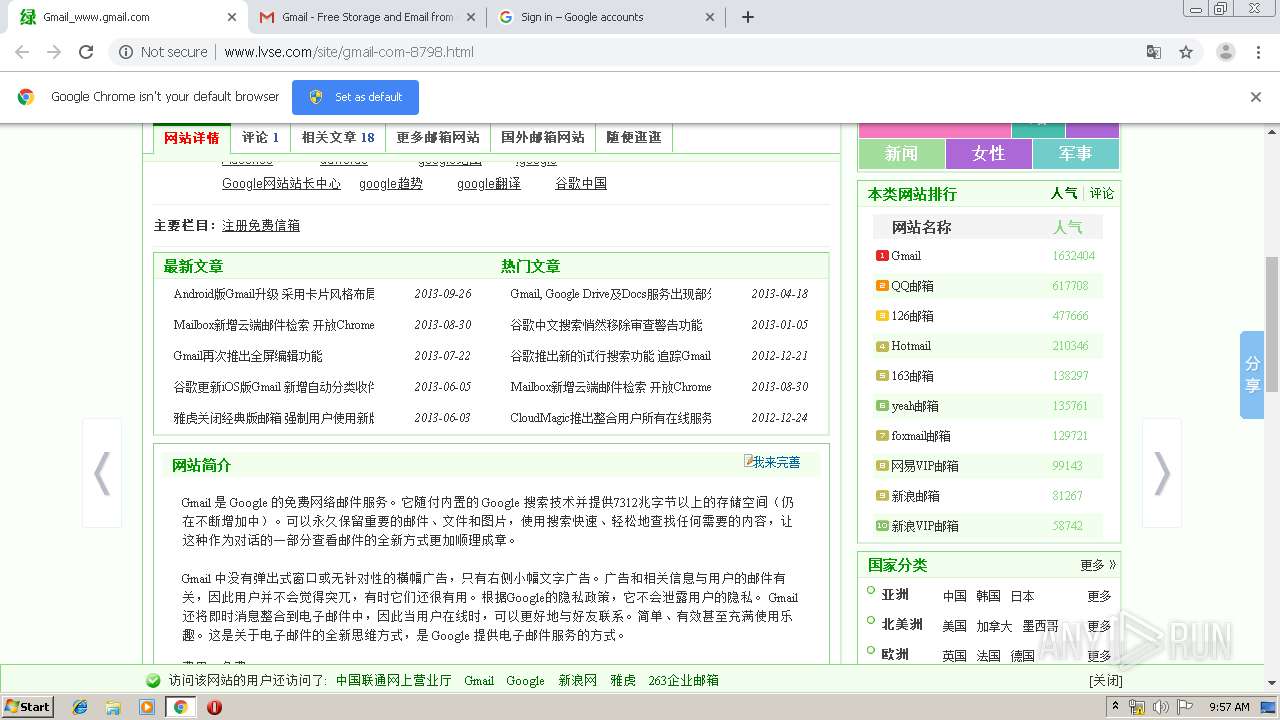Click the 我来完善 edit icon link
Image resolution: width=1280 pixels, height=720 pixels.
click(772, 462)
